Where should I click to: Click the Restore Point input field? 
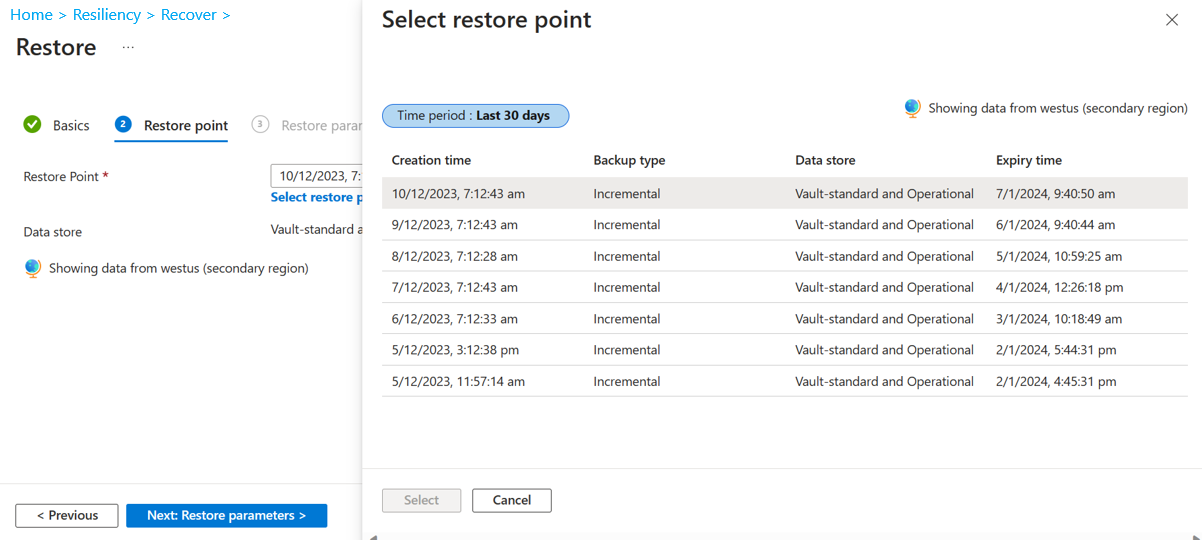[316, 176]
